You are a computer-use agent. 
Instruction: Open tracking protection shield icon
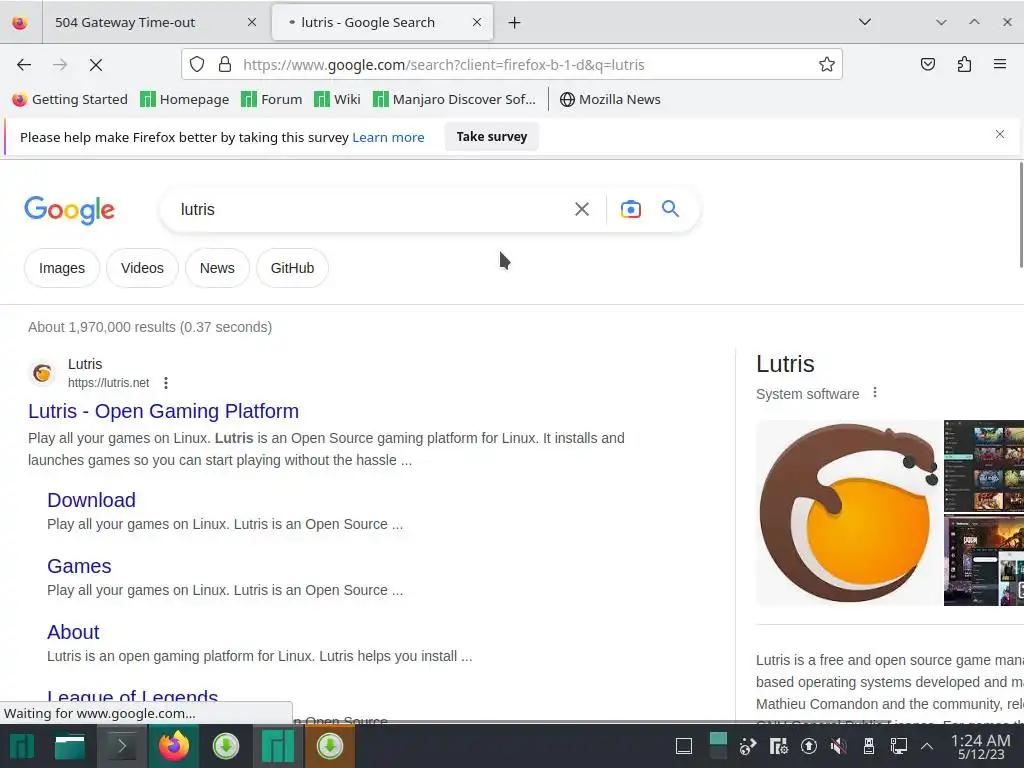197,64
